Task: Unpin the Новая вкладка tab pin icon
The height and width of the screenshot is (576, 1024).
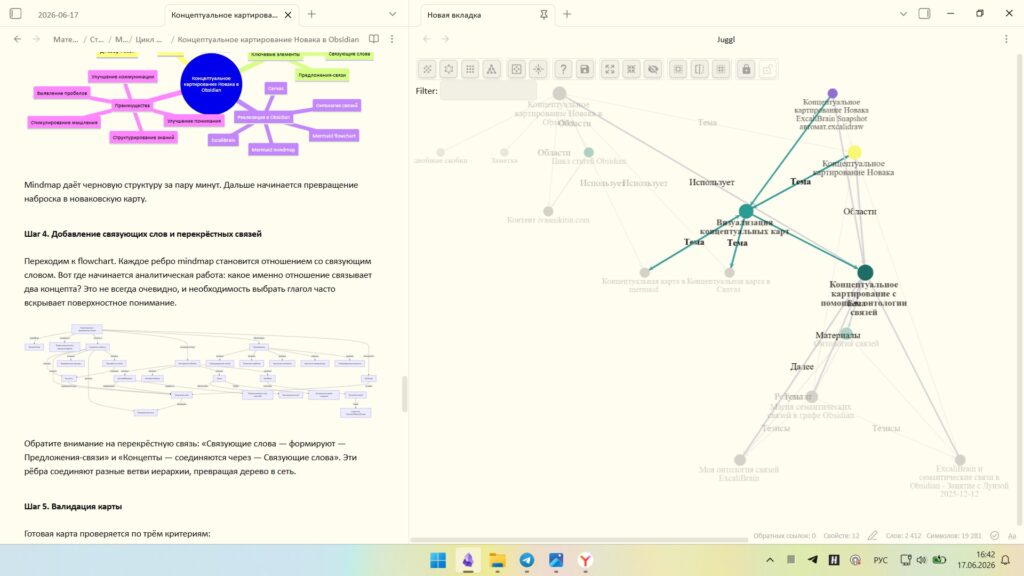Action: (543, 14)
